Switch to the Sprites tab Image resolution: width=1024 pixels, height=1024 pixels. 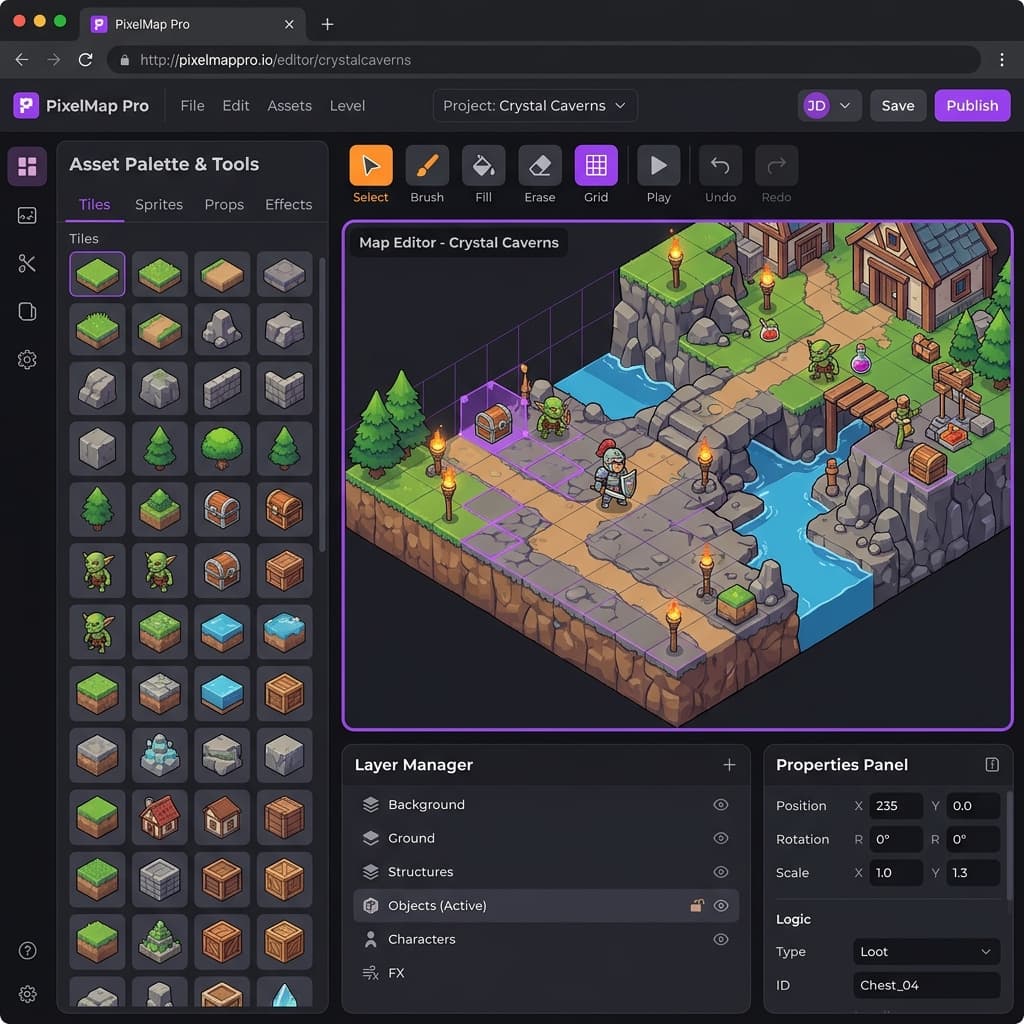point(159,204)
